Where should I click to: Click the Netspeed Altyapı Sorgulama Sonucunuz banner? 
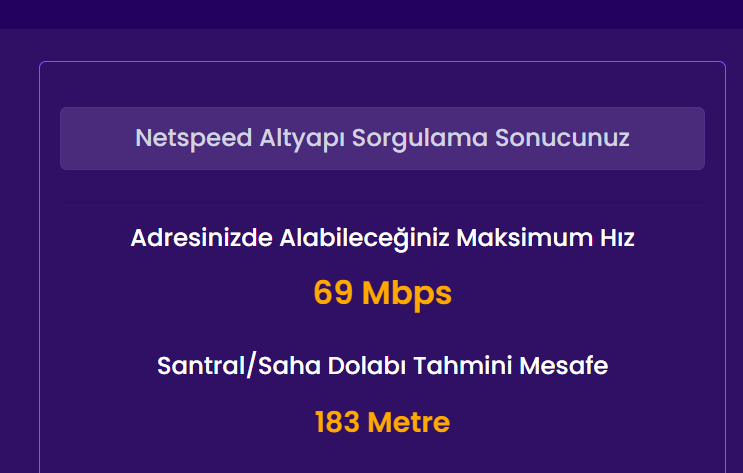[382, 138]
